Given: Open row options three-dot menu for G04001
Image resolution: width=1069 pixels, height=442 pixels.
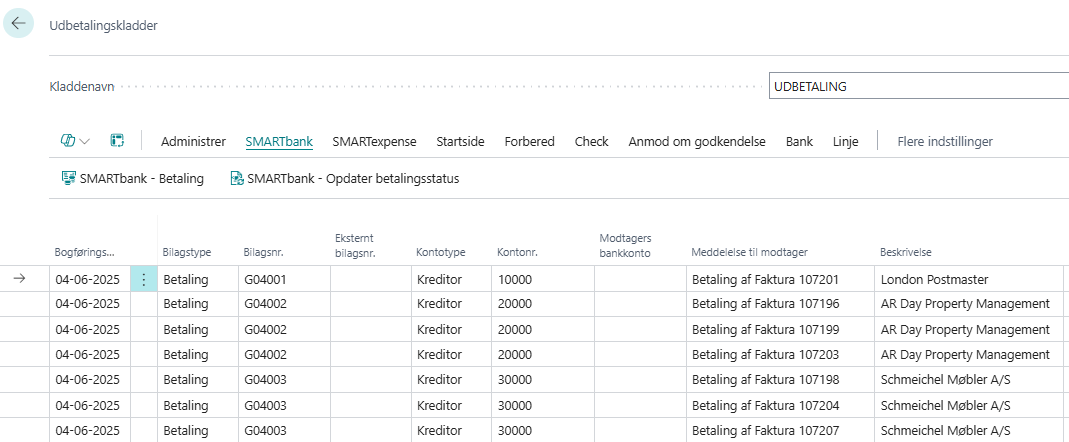Looking at the screenshot, I should coord(143,280).
